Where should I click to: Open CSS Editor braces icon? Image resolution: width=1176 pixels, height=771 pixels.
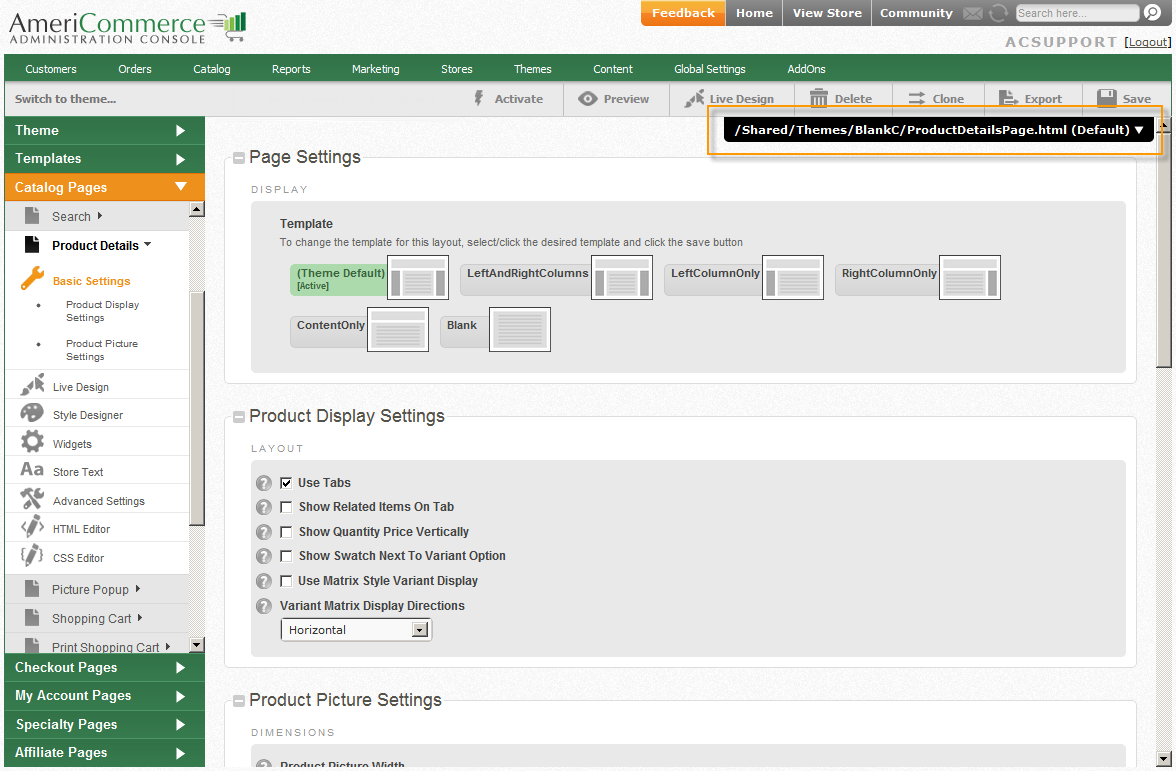click(32, 556)
